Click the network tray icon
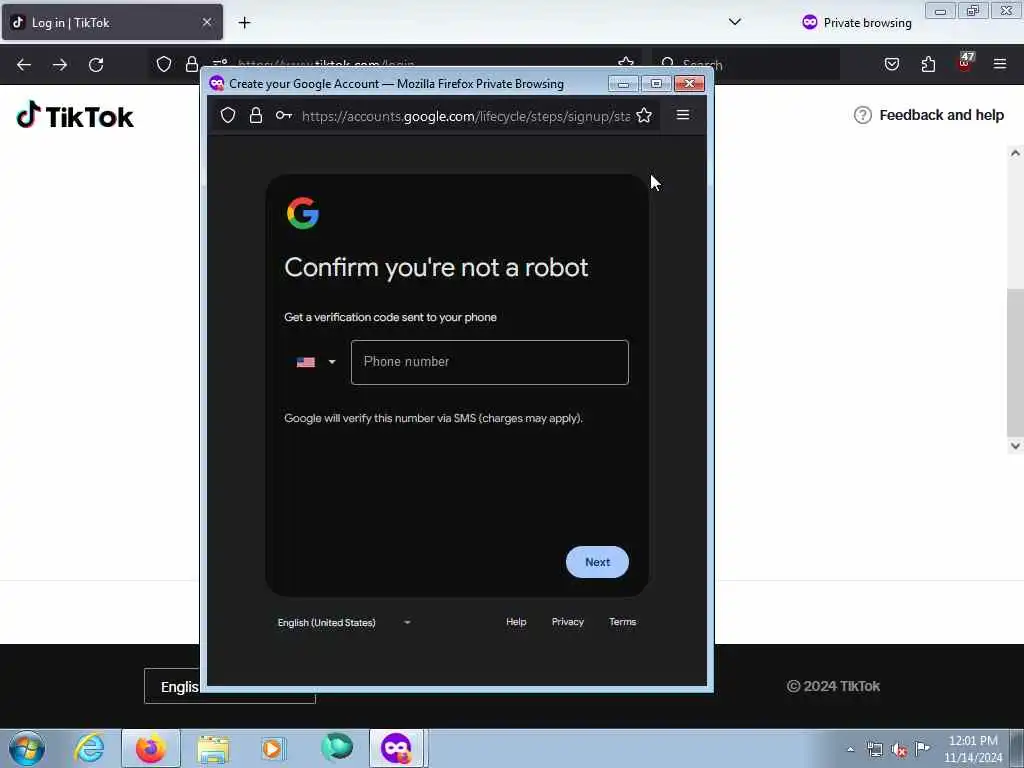 click(x=874, y=750)
